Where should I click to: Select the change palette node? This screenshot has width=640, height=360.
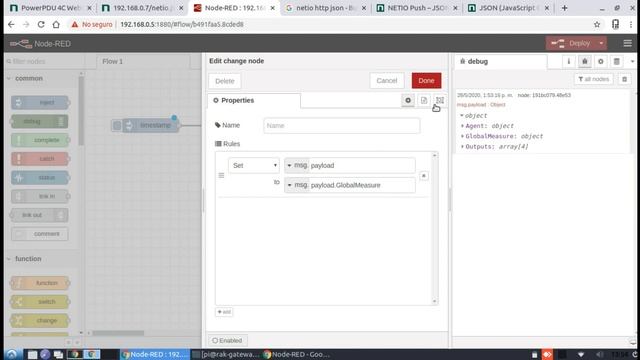coord(40,320)
